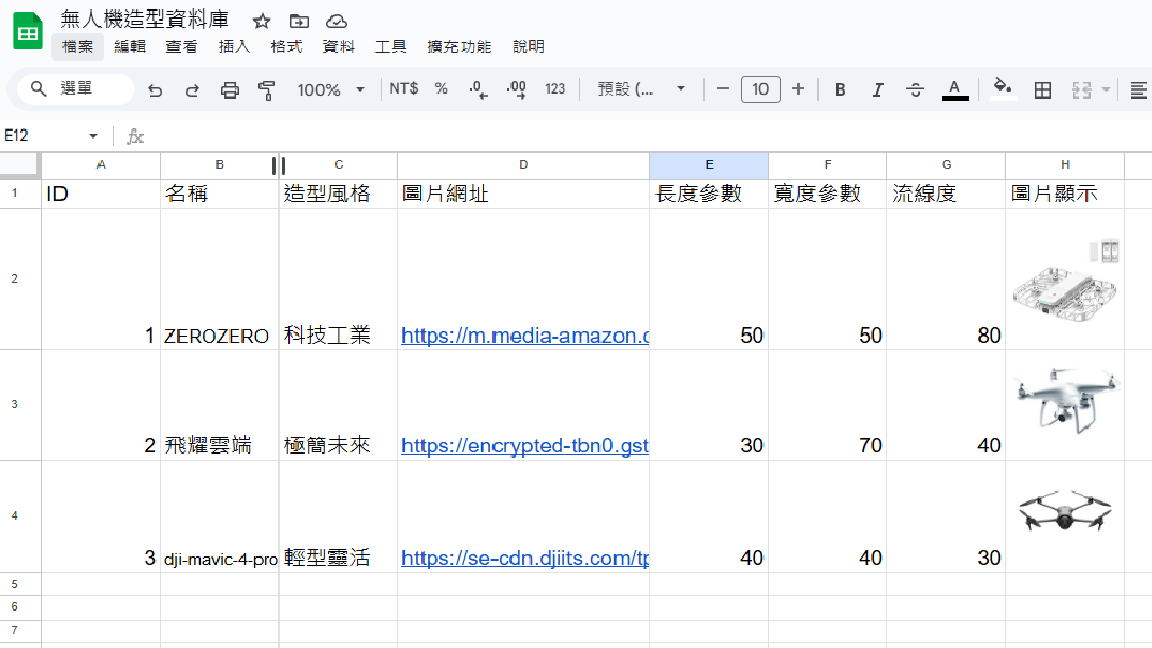Open the m.media-amazon image link
The image size is (1152, 648).
(525, 336)
